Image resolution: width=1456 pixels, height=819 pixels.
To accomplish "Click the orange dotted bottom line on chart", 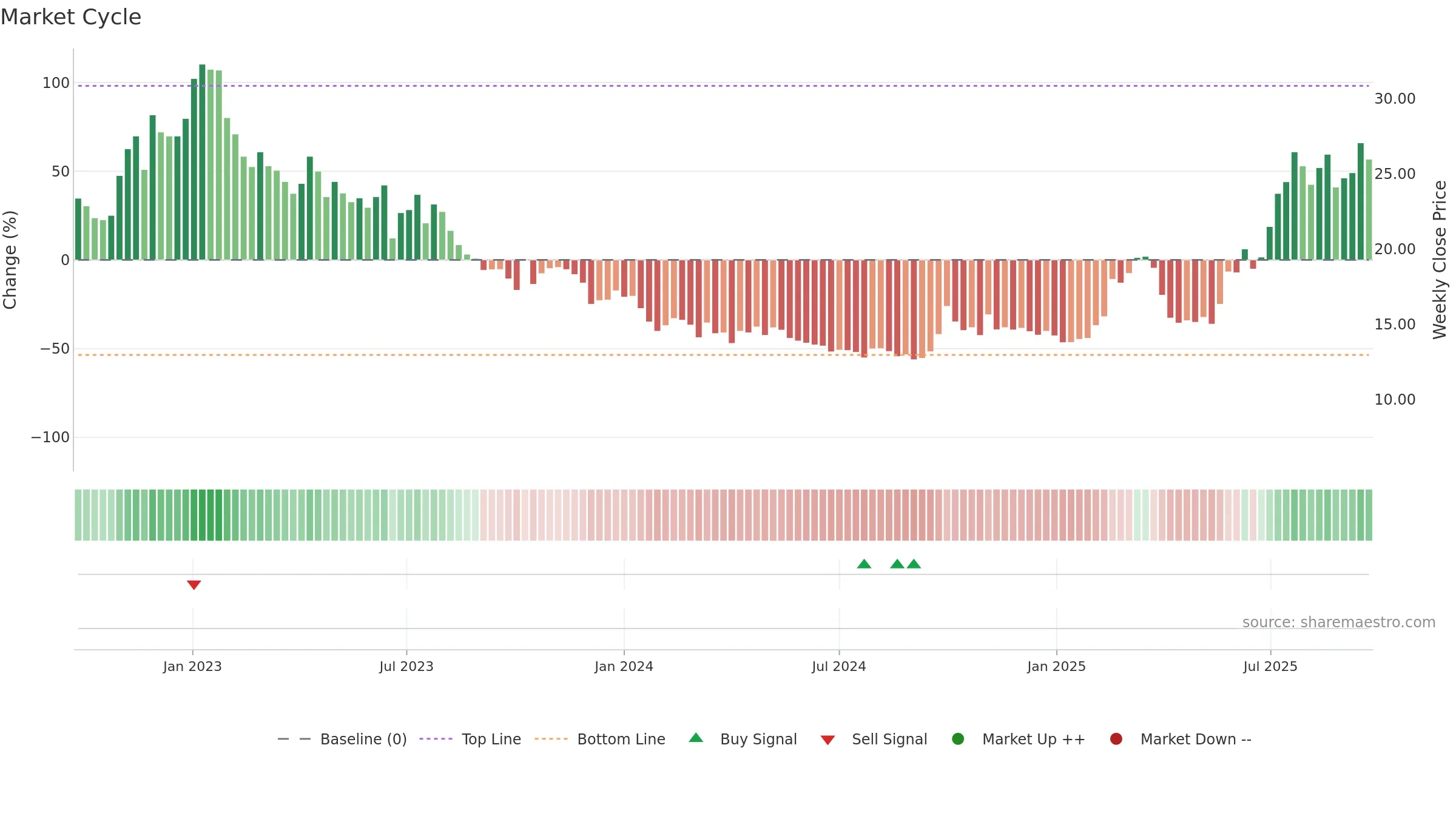I will click(x=723, y=355).
